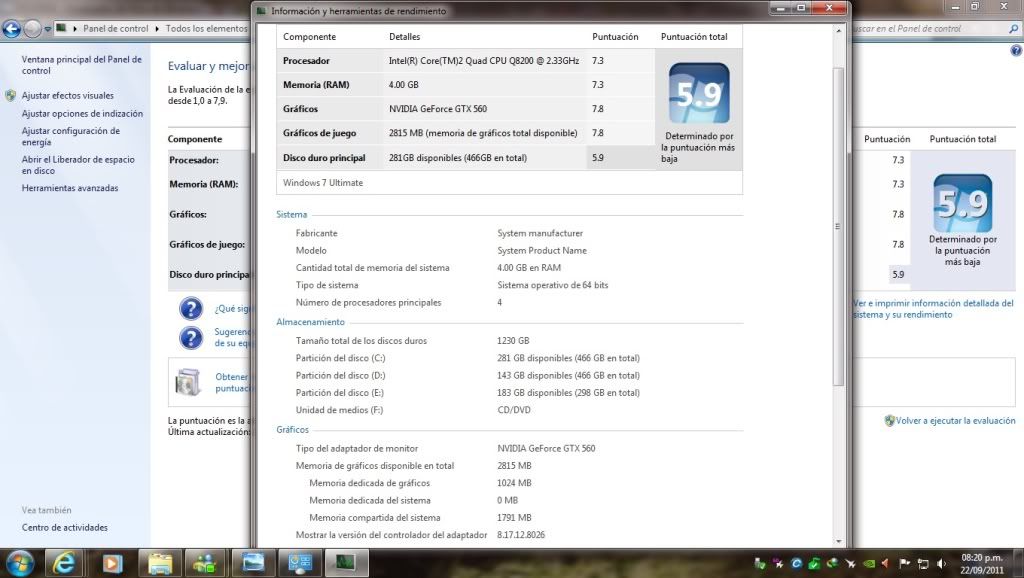The image size is (1024, 578).
Task: Open Ajustar efectos visuales link
Action: pos(67,95)
